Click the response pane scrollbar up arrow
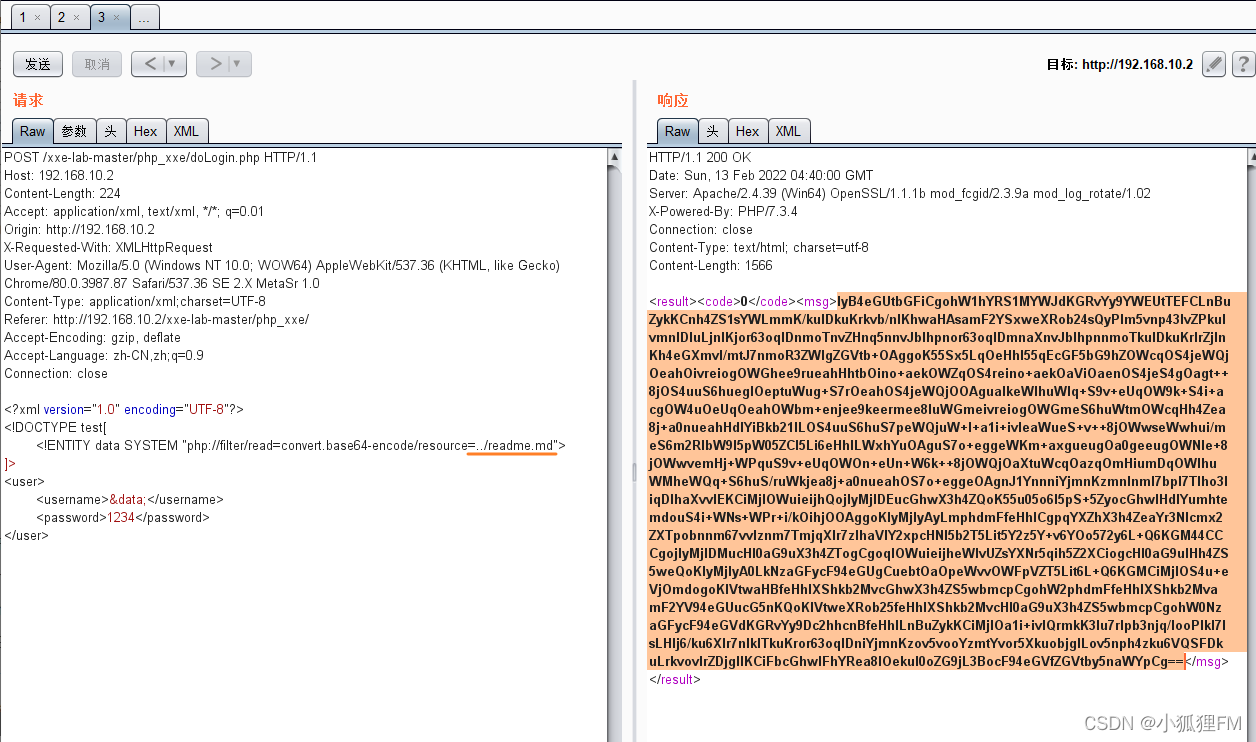The image size is (1256, 742). 1250,157
